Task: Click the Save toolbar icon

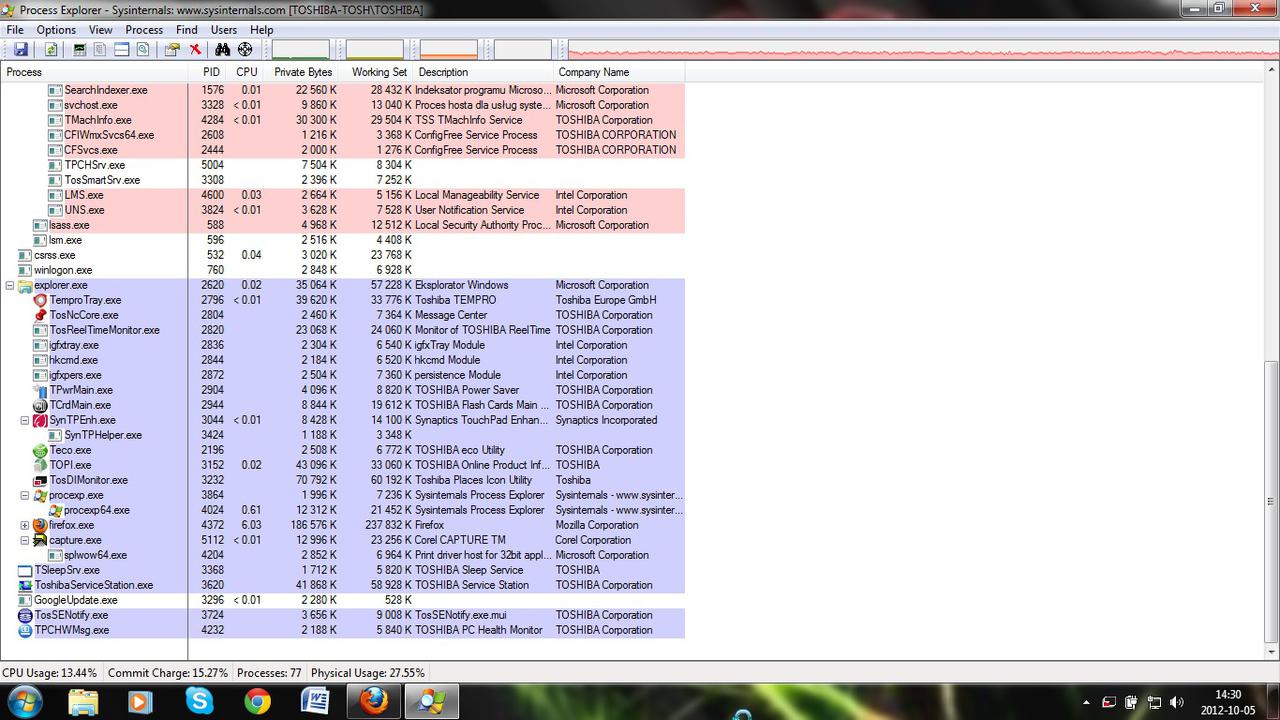Action: pos(21,49)
